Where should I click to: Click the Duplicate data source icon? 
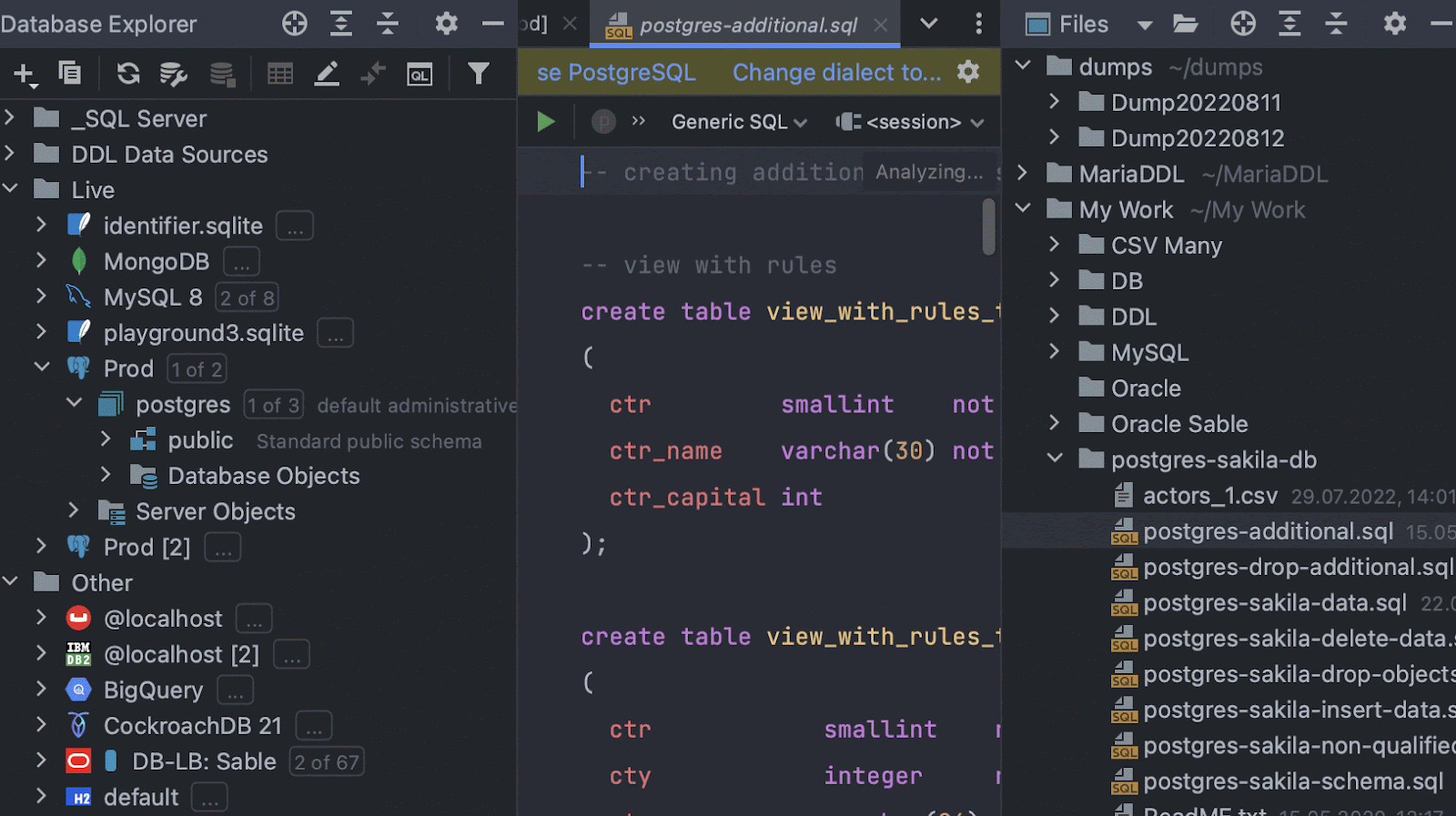coord(70,74)
